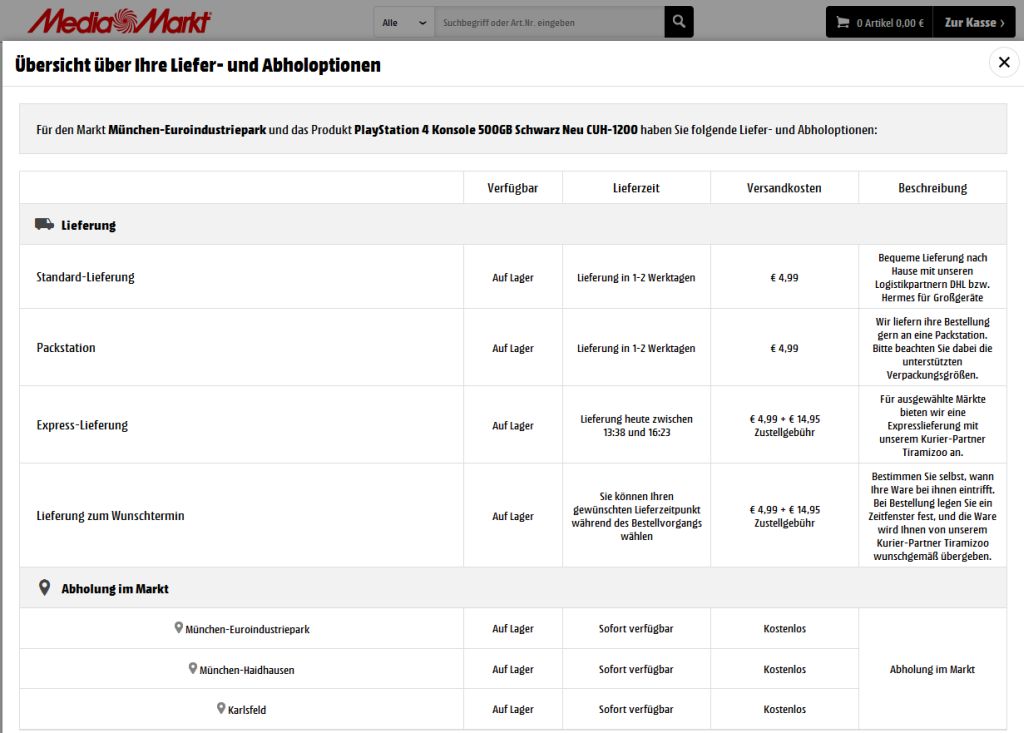This screenshot has width=1024, height=733.
Task: Click the 'Abholung im Markt' description cell
Action: (933, 669)
